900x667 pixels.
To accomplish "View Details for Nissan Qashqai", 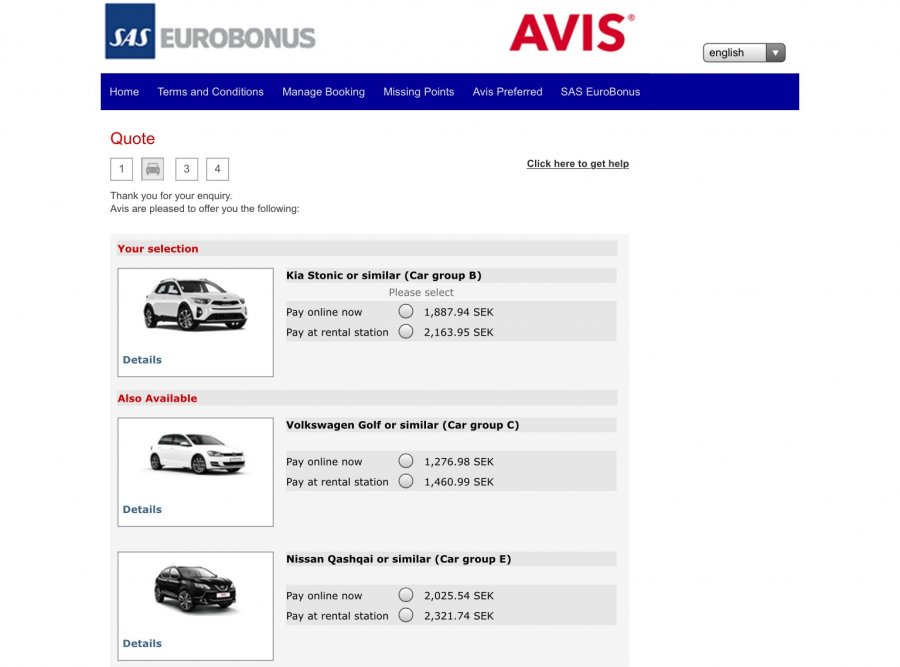I will pyautogui.click(x=142, y=644).
